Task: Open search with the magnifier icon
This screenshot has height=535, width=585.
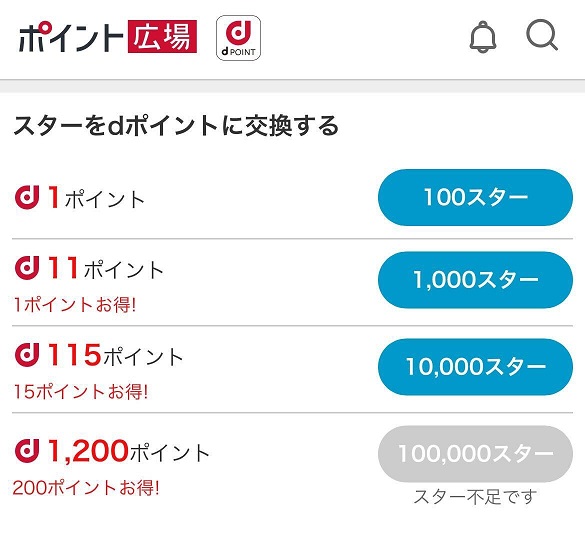Action: tap(542, 35)
